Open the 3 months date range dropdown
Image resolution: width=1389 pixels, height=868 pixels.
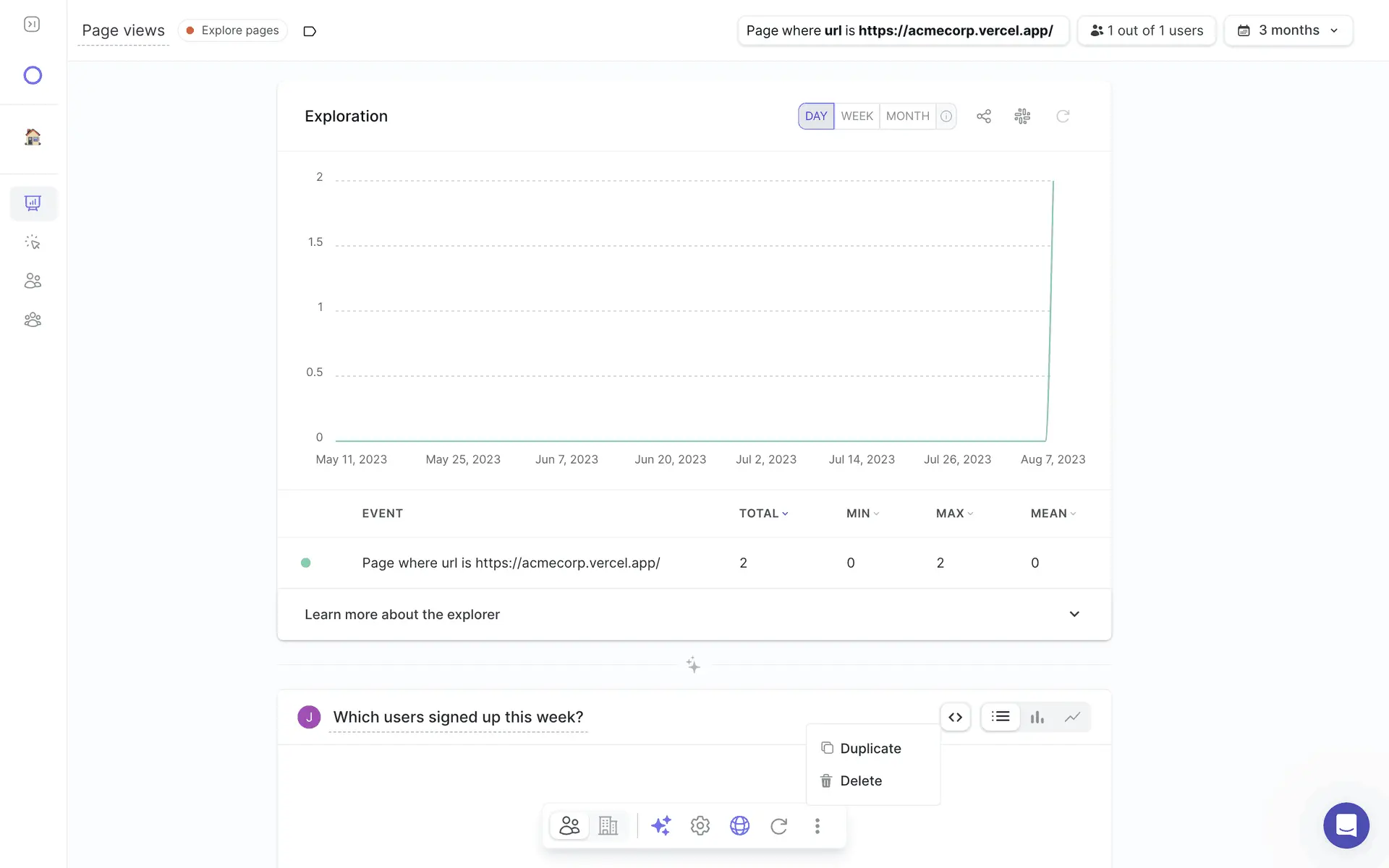coord(1288,30)
